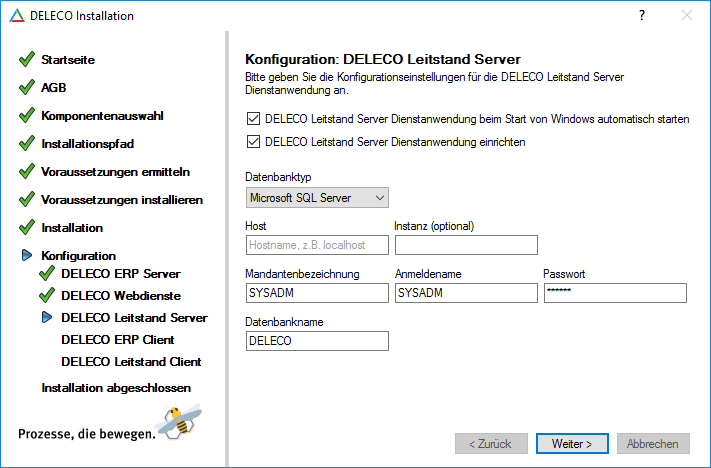Viewport: 711px width, 468px height.
Task: Select the AGB step
Action: (54, 88)
